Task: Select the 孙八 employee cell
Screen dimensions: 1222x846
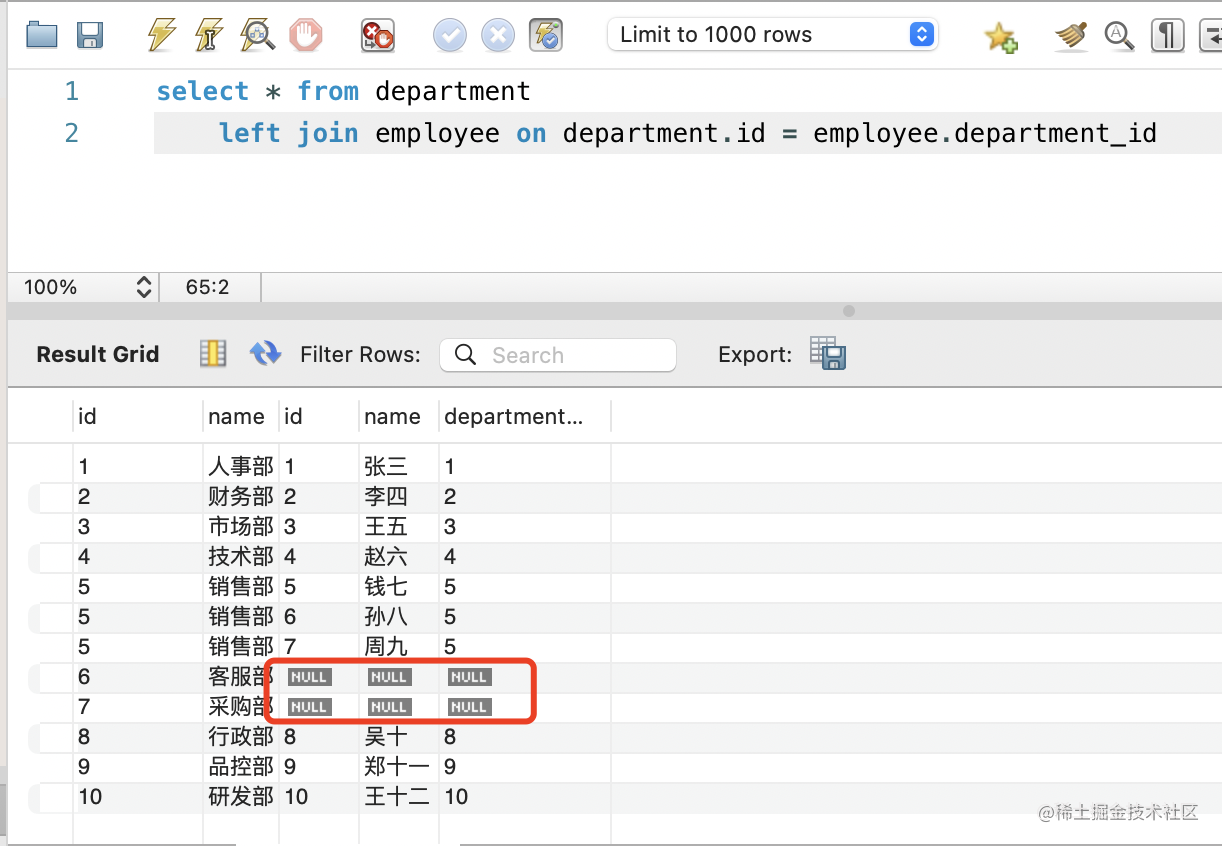Action: click(x=398, y=616)
